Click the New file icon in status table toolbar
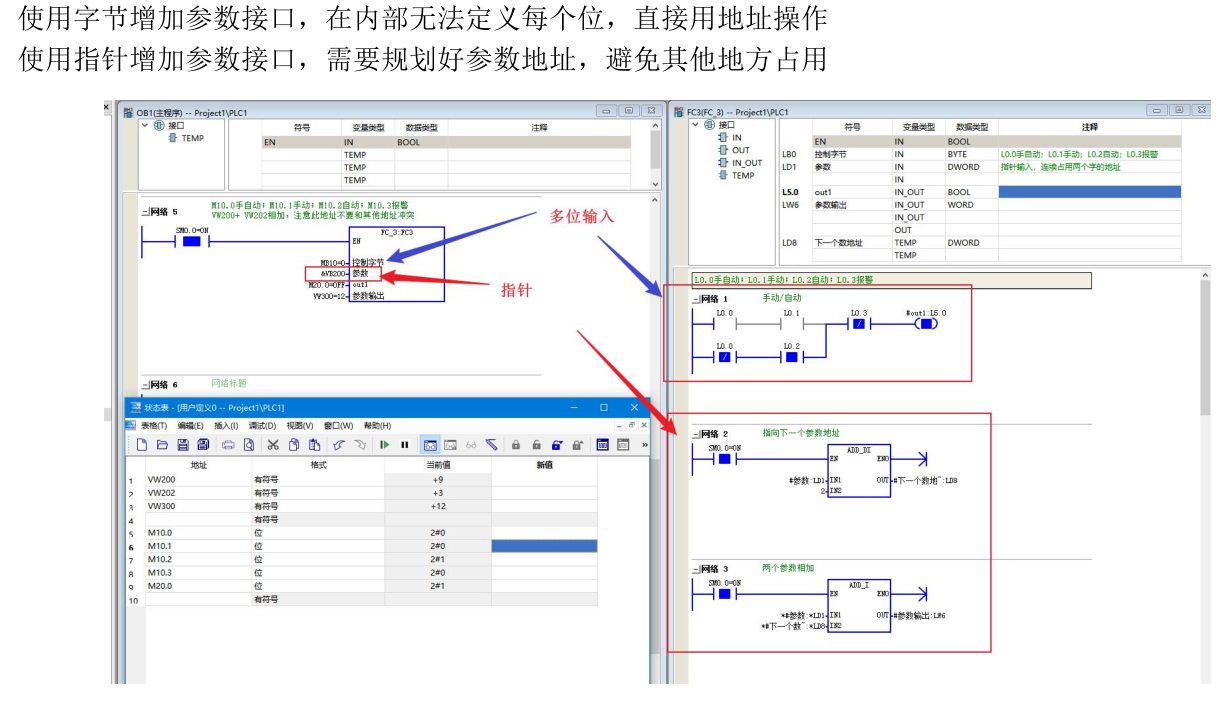The width and height of the screenshot is (1228, 705). tap(141, 445)
